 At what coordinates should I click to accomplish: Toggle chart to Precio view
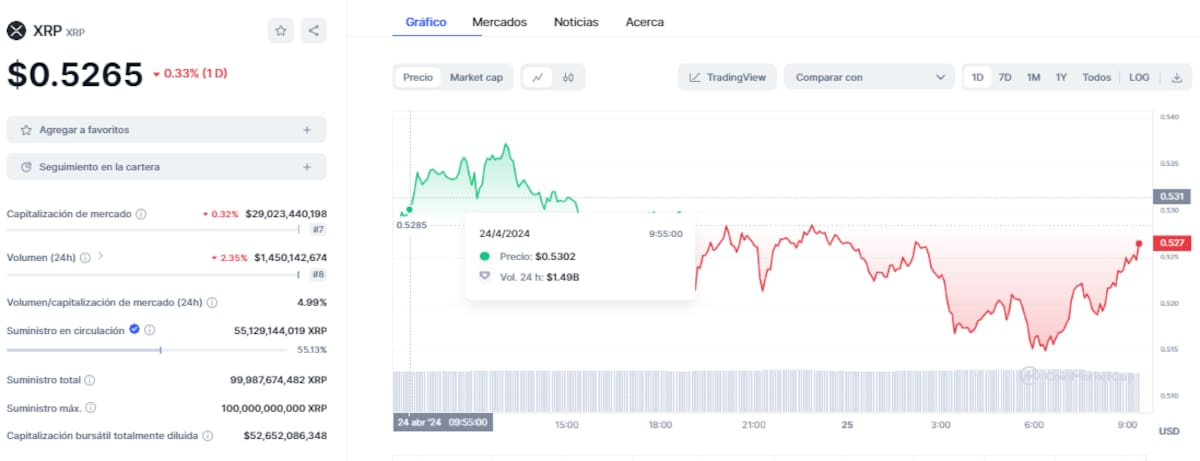(x=418, y=77)
